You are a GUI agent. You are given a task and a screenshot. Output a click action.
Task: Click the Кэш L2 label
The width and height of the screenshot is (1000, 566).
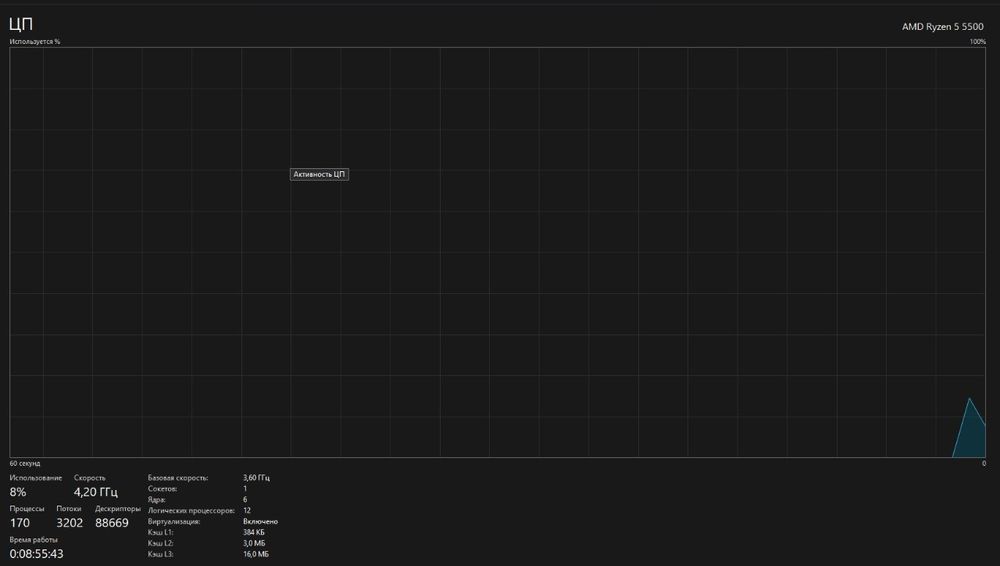point(161,543)
